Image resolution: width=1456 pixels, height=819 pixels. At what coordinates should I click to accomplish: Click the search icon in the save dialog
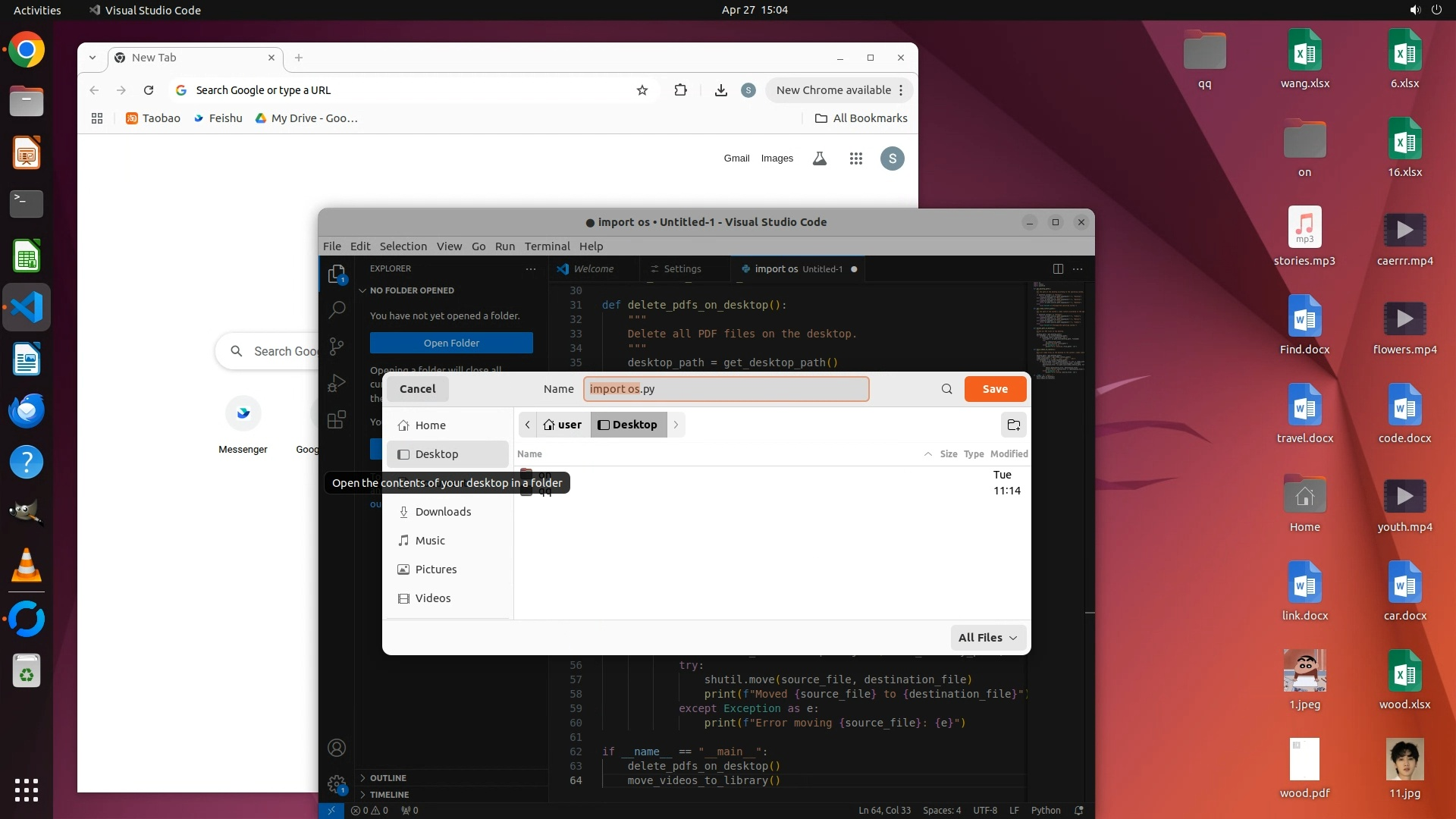[946, 389]
